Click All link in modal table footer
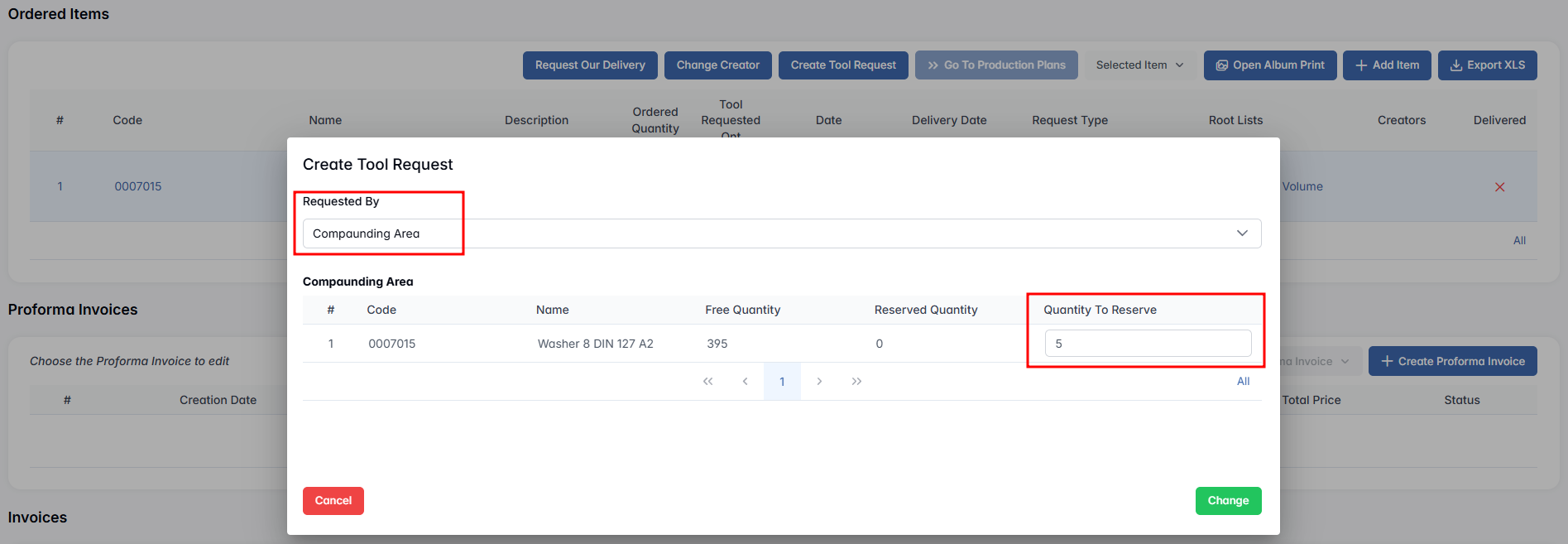 pyautogui.click(x=1243, y=382)
